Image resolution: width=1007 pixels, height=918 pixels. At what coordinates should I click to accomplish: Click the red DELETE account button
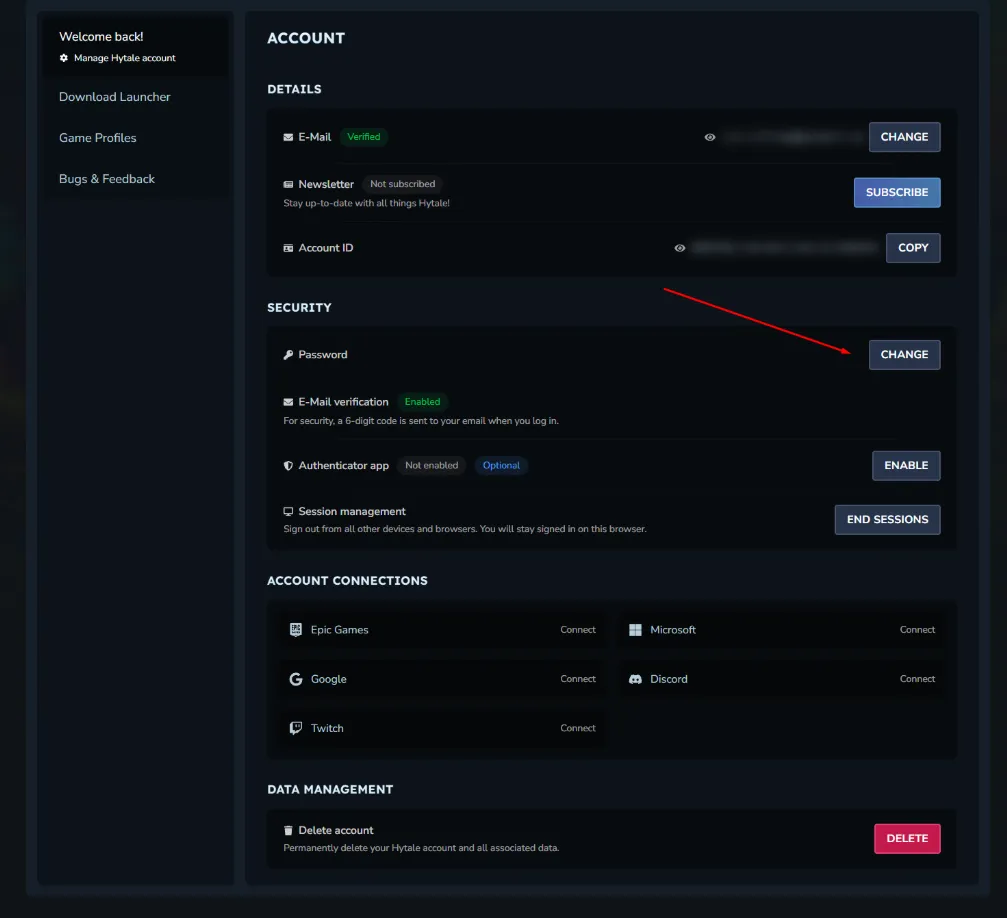click(906, 838)
